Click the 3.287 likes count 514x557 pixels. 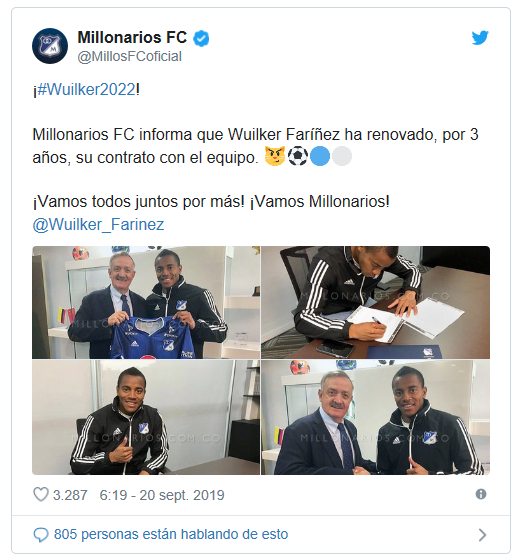[x=70, y=495]
